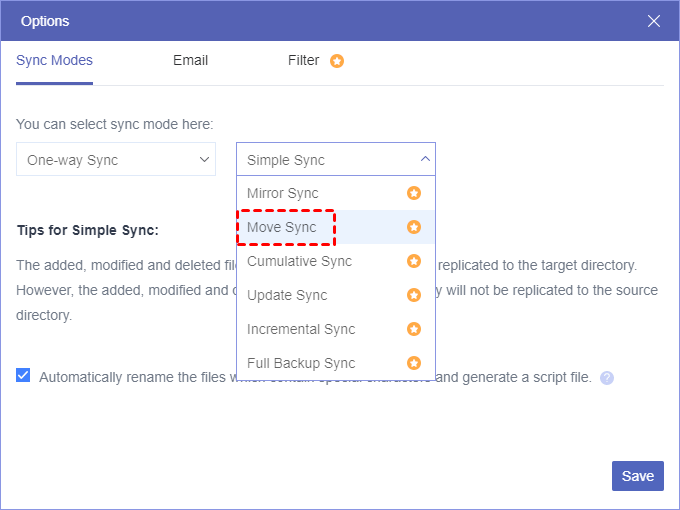Pick Cumulative Sync mode
Image resolution: width=680 pixels, height=510 pixels.
pyautogui.click(x=299, y=261)
